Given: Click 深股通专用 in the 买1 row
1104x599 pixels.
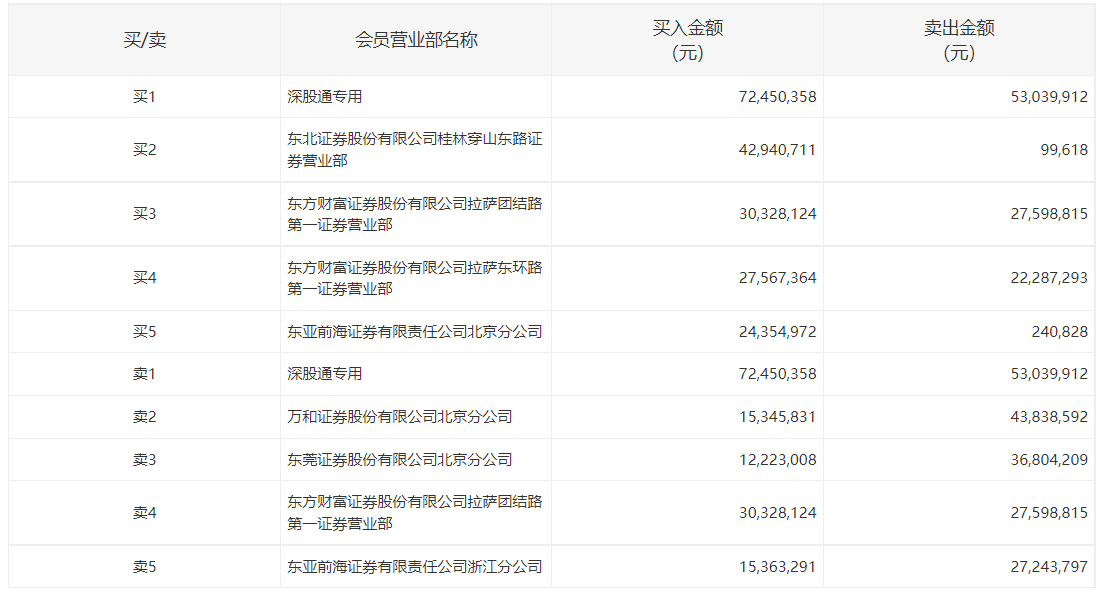Looking at the screenshot, I should (325, 97).
